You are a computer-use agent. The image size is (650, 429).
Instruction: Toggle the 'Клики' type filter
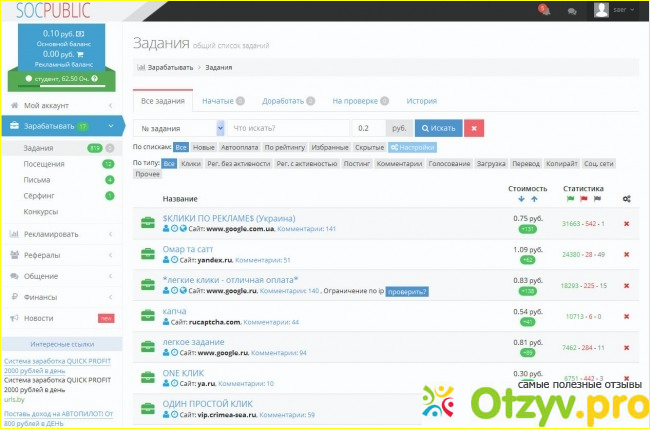190,162
